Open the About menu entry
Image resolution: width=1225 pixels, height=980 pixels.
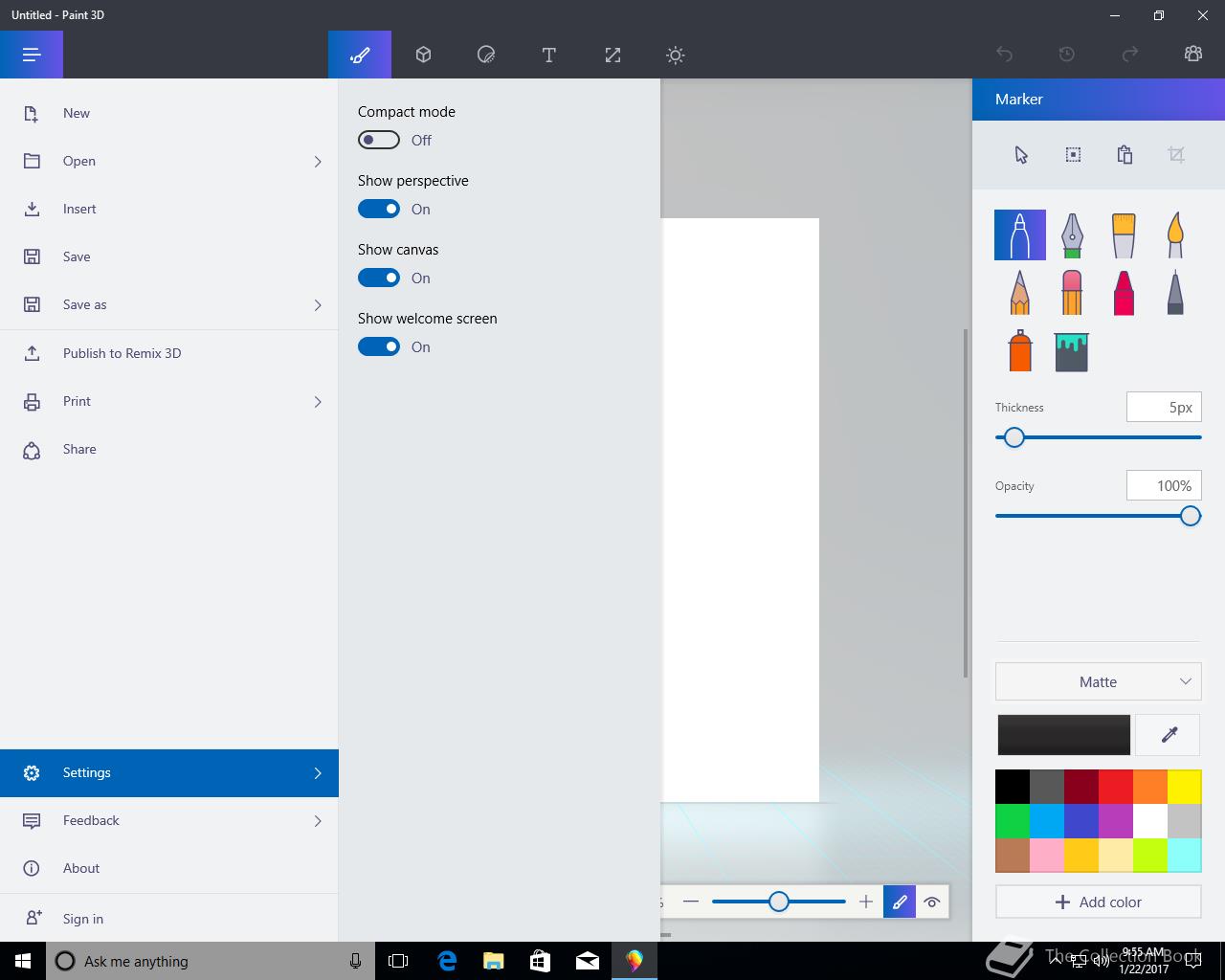click(x=169, y=868)
